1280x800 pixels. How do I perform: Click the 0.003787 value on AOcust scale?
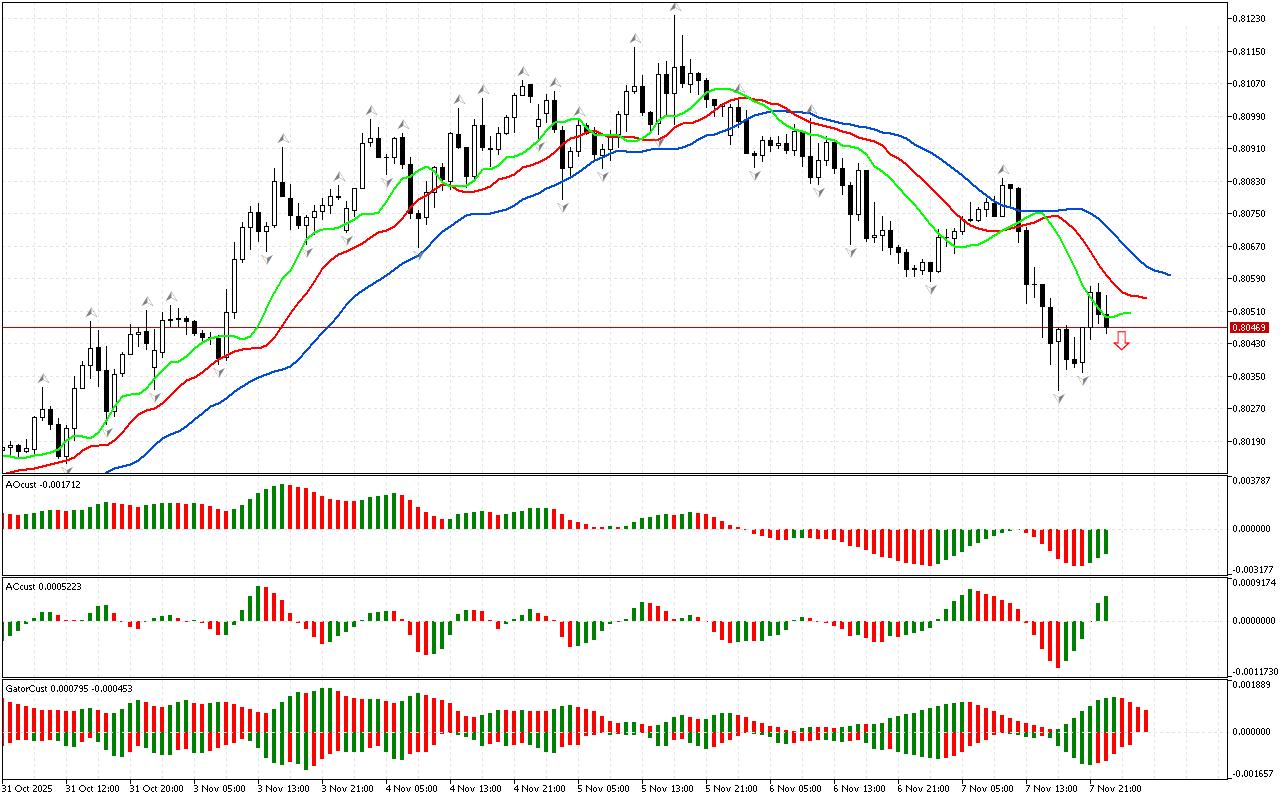point(1250,481)
